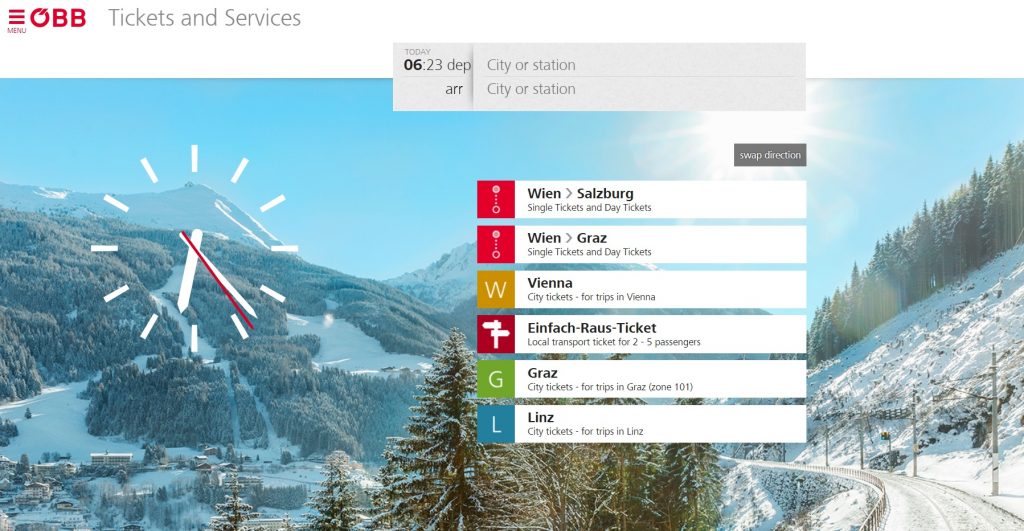This screenshot has height=531, width=1024.
Task: Open the hamburger MENU icon
Action: coord(16,19)
